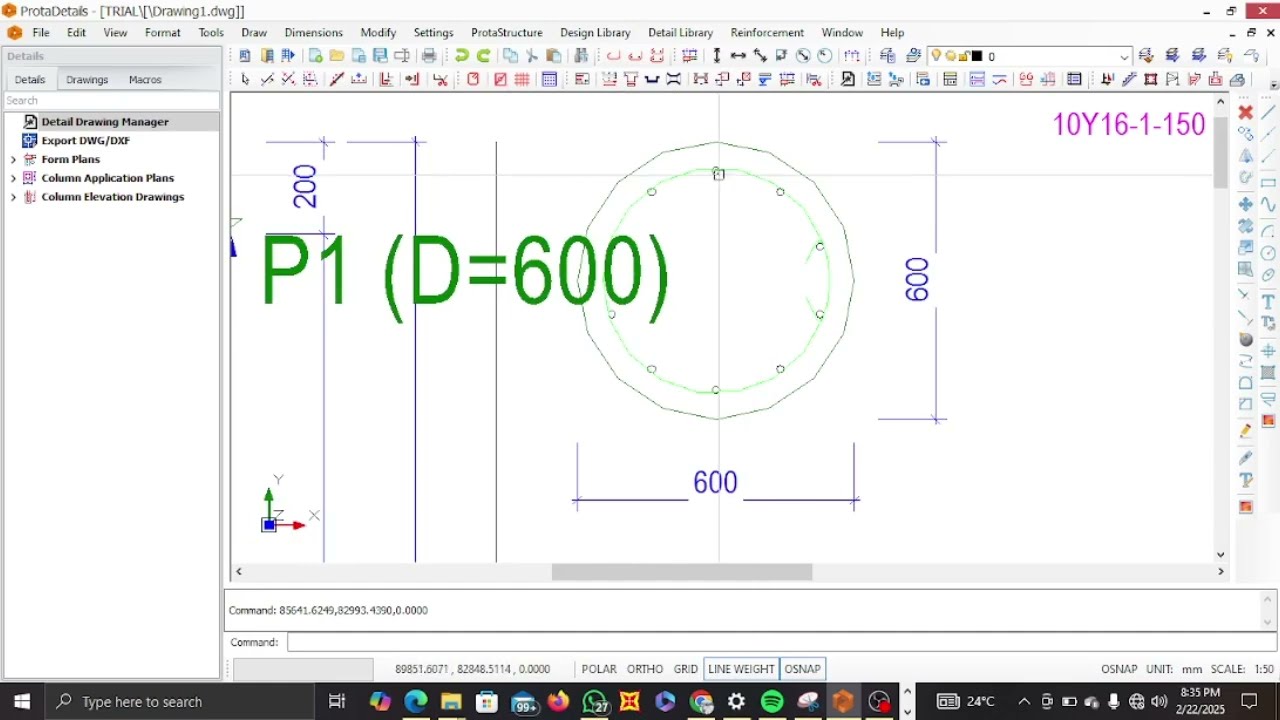This screenshot has height=720, width=1280.
Task: Click the taskbar search box
Action: [x=181, y=702]
